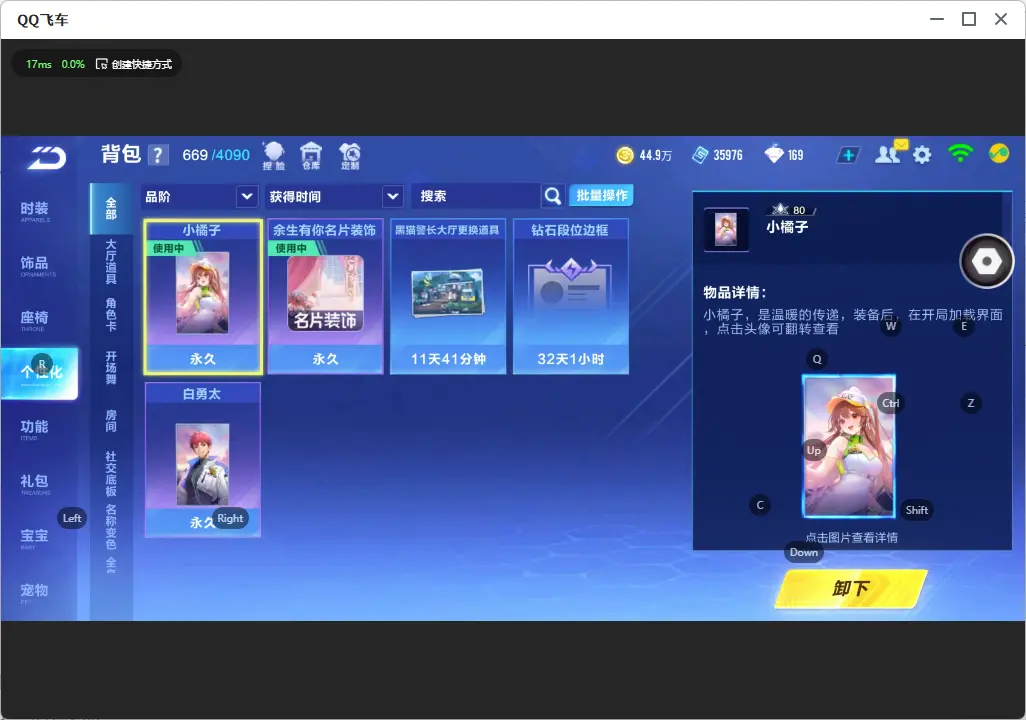Select the 宝宝 category
Viewport: 1026px width, 720px height.
(x=35, y=537)
